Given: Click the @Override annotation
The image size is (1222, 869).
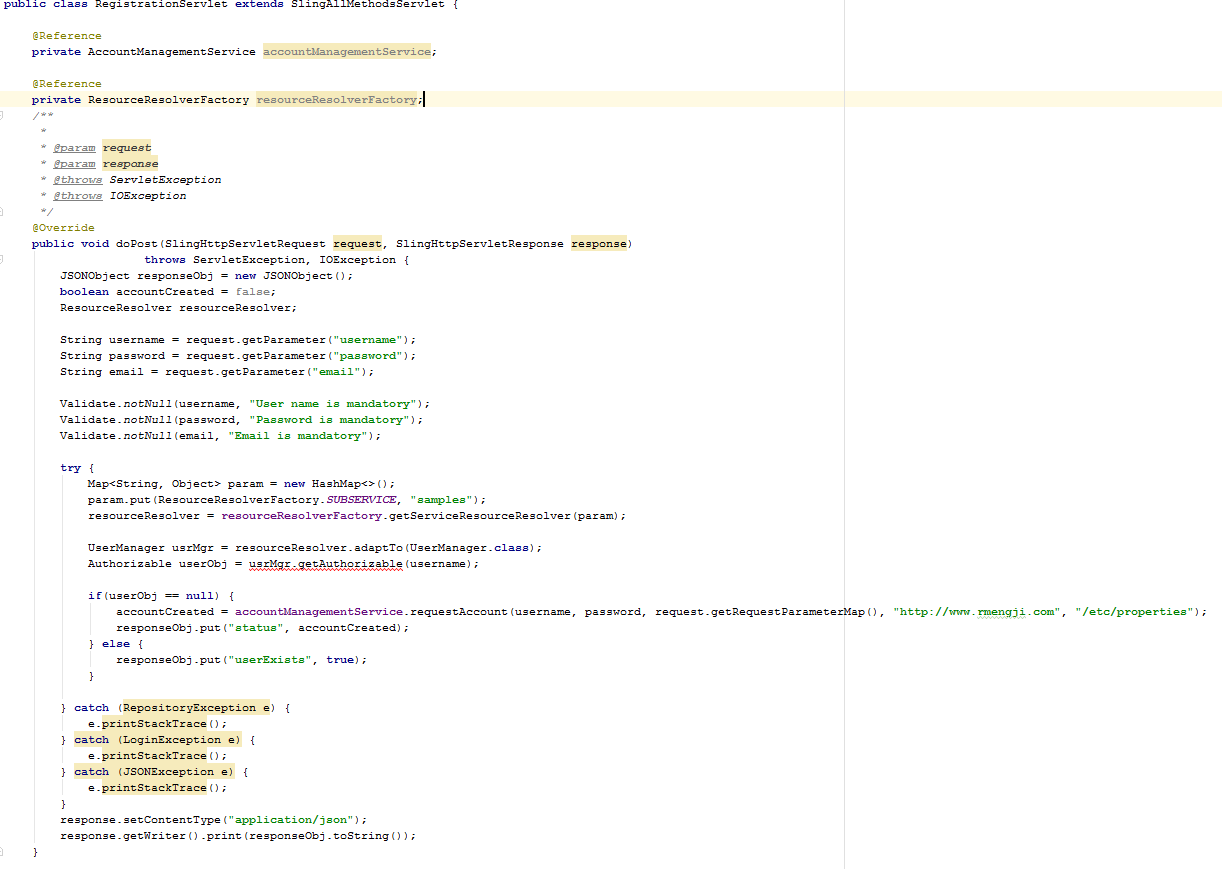Looking at the screenshot, I should point(63,228).
